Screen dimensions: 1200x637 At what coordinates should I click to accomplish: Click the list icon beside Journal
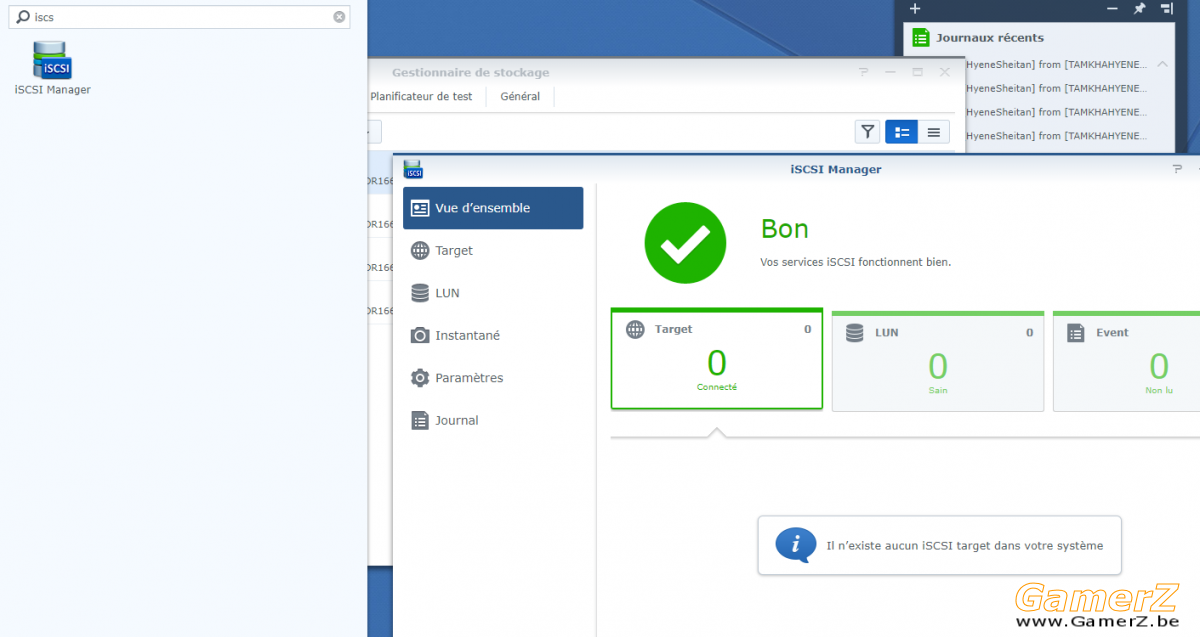point(420,420)
